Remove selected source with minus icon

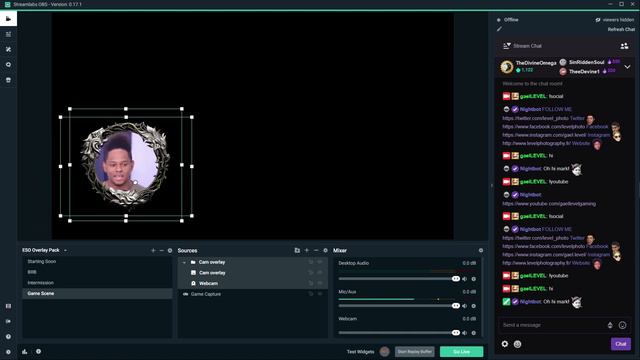pyautogui.click(x=316, y=250)
